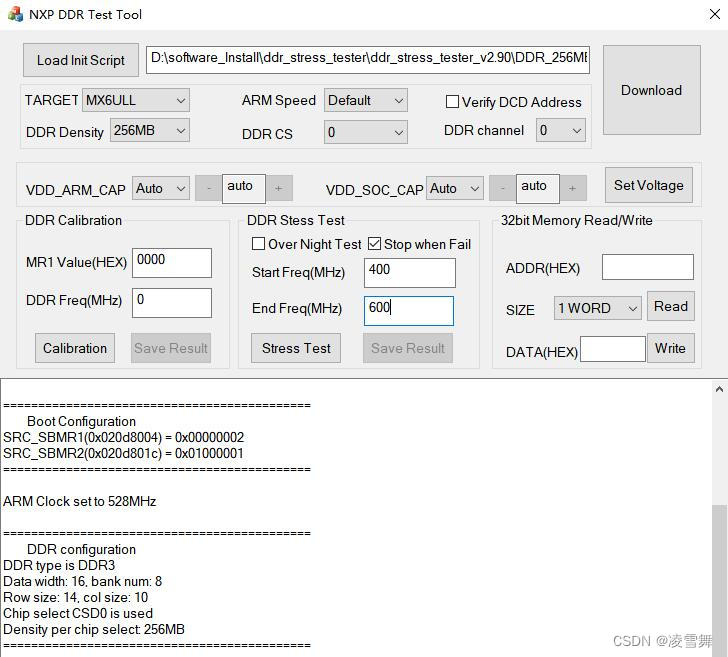Click the Set Voltage button
Viewport: 728px width, 657px height.
point(649,185)
